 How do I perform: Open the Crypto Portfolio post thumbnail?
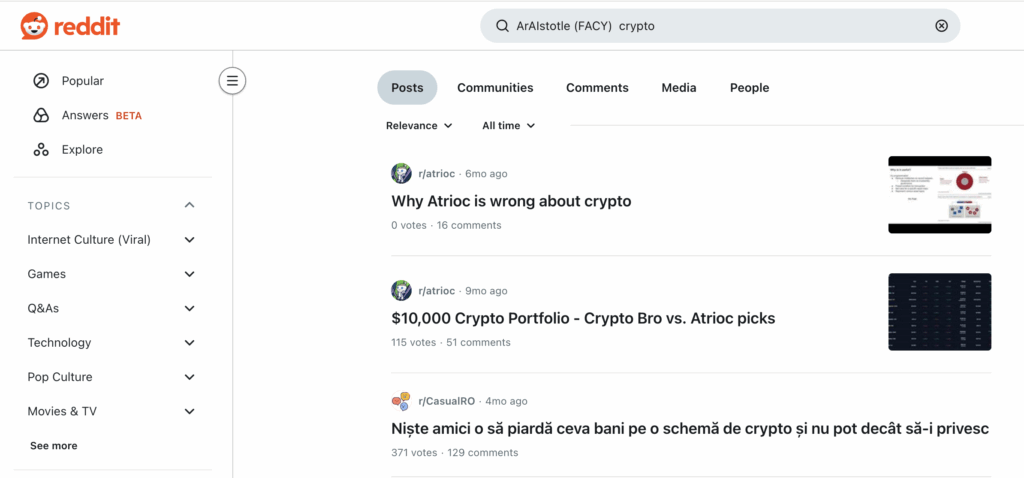939,312
